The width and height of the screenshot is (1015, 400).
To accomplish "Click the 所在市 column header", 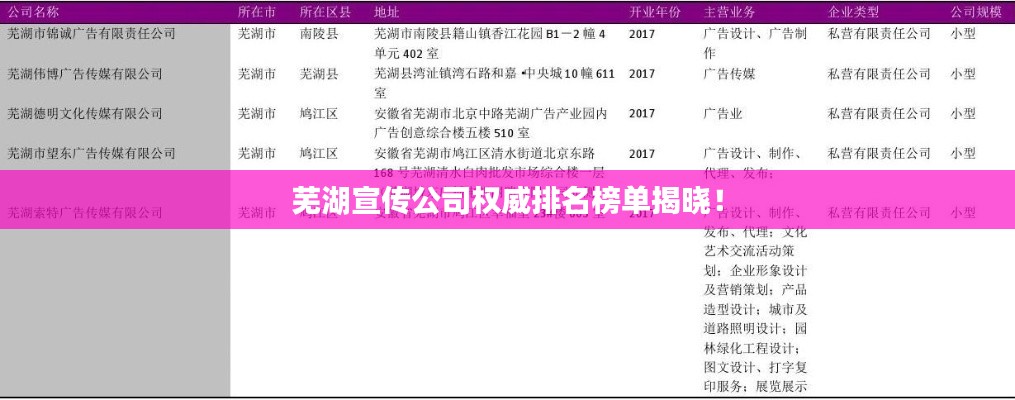I will pyautogui.click(x=257, y=12).
